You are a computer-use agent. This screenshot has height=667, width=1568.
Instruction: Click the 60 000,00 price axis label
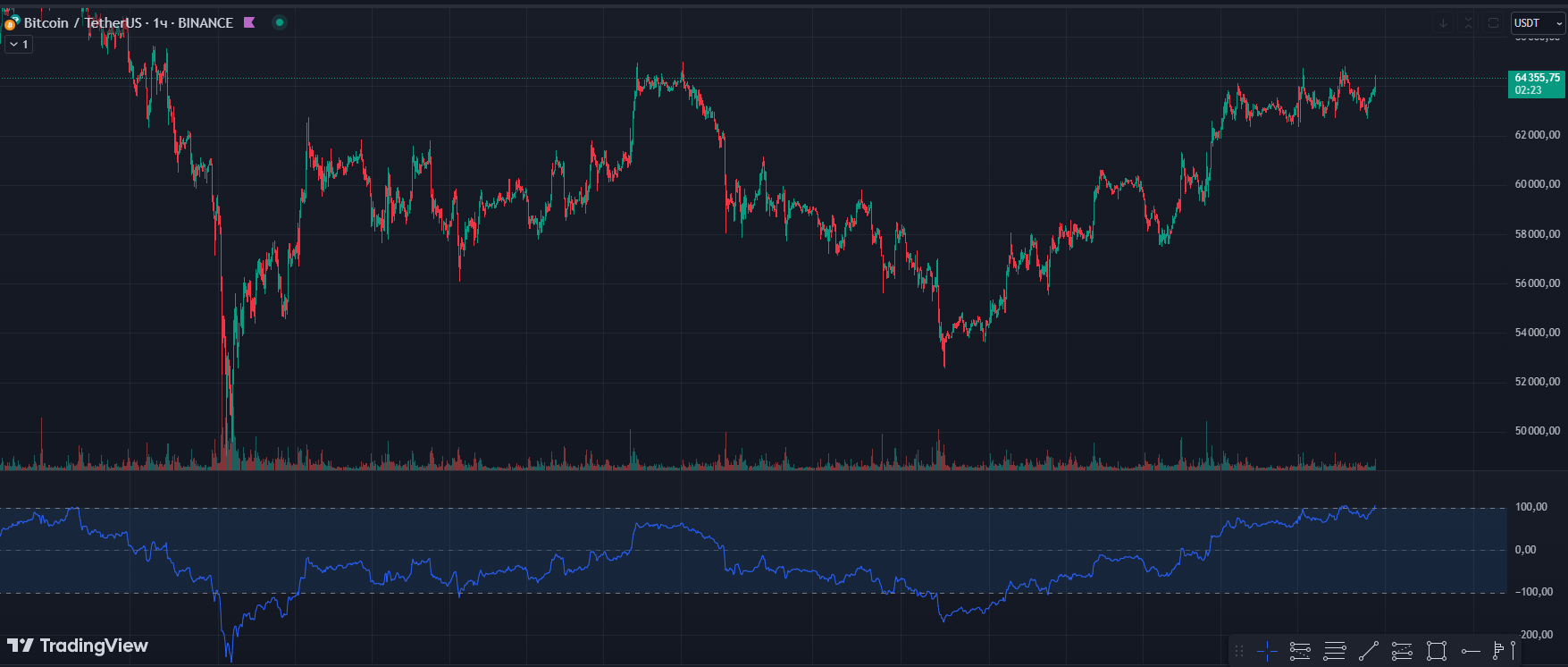(1538, 184)
